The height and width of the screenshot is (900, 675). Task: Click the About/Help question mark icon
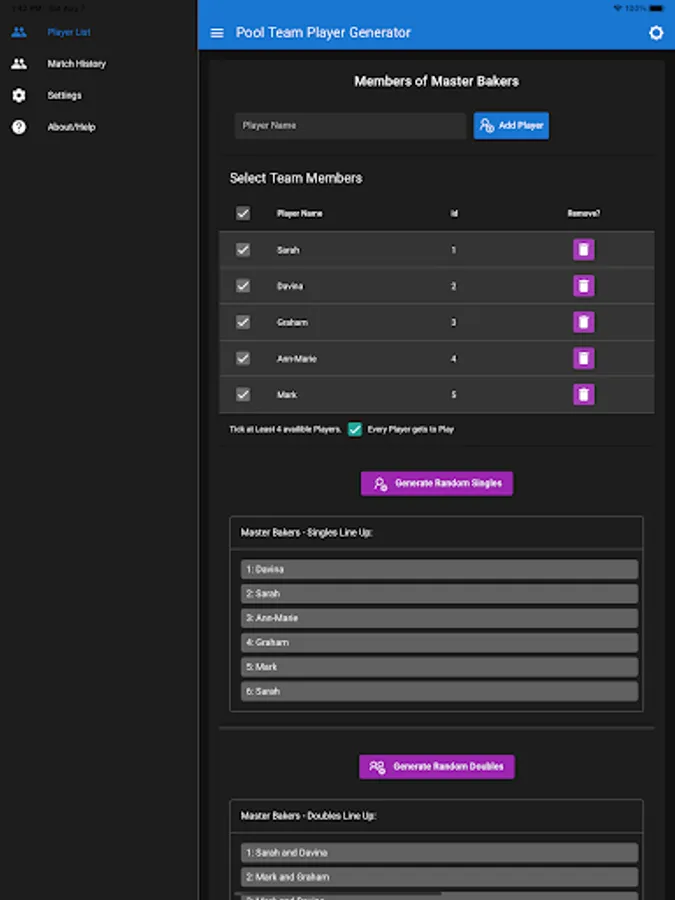point(19,127)
